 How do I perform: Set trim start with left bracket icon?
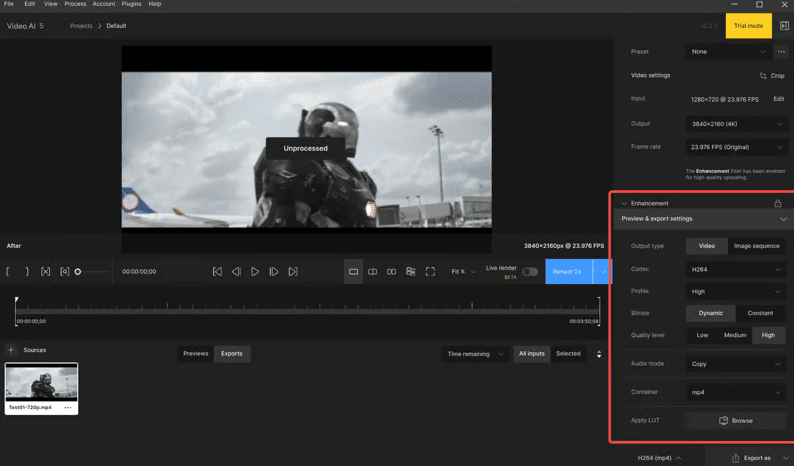tap(8, 271)
